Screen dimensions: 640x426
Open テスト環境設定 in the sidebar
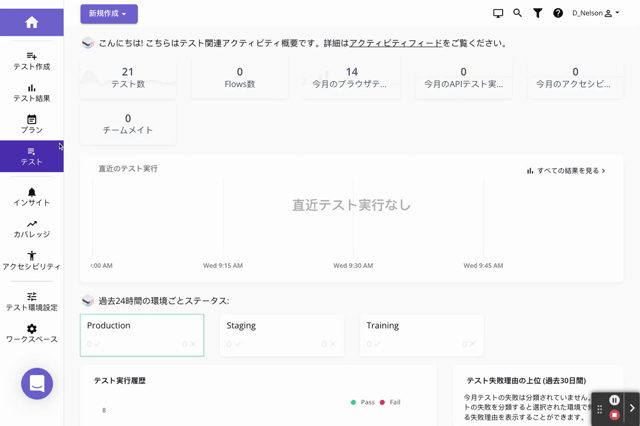pos(31,302)
